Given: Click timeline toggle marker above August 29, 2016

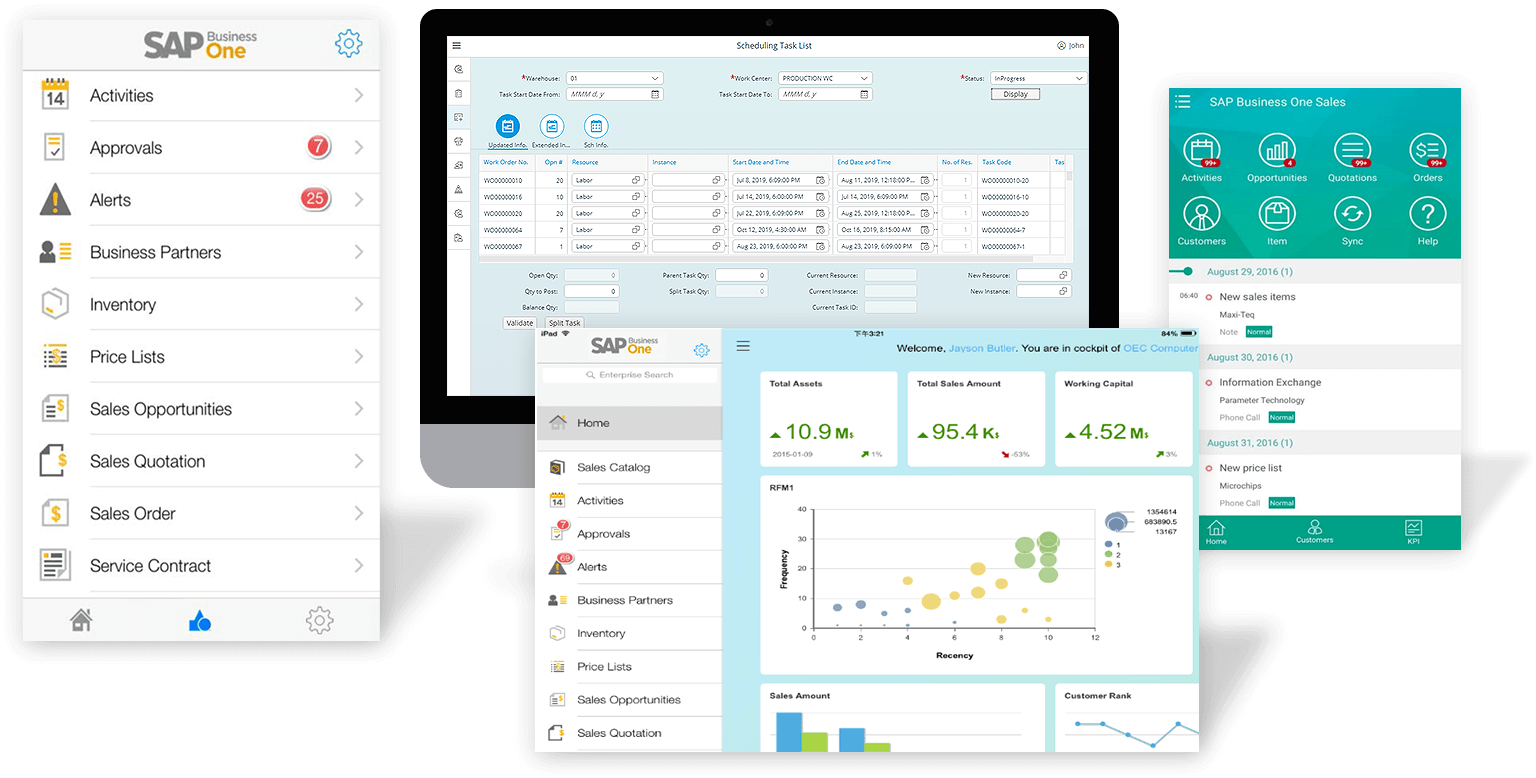Looking at the screenshot, I should click(1182, 271).
